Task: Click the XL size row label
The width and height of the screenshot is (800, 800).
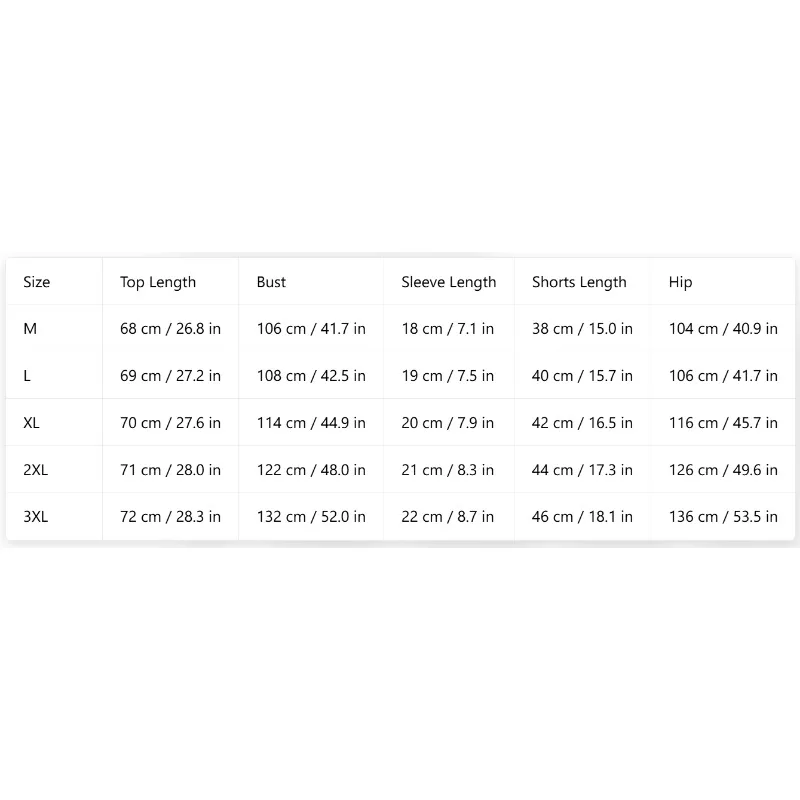Action: 31,422
